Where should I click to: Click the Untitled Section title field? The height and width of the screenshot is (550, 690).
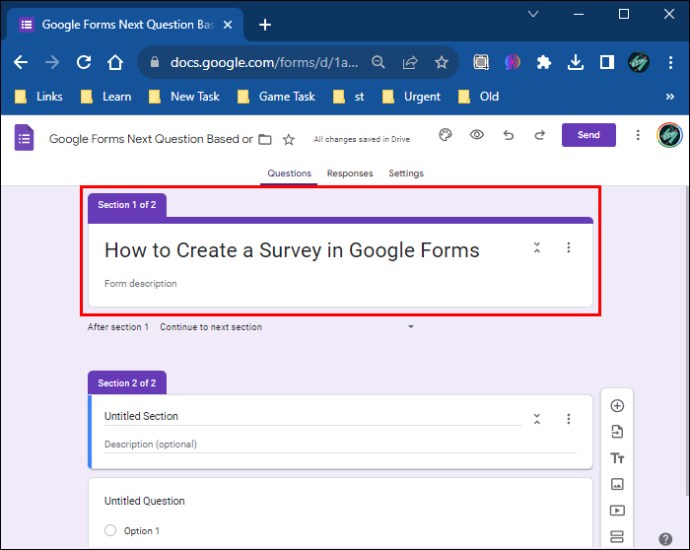click(x=312, y=416)
